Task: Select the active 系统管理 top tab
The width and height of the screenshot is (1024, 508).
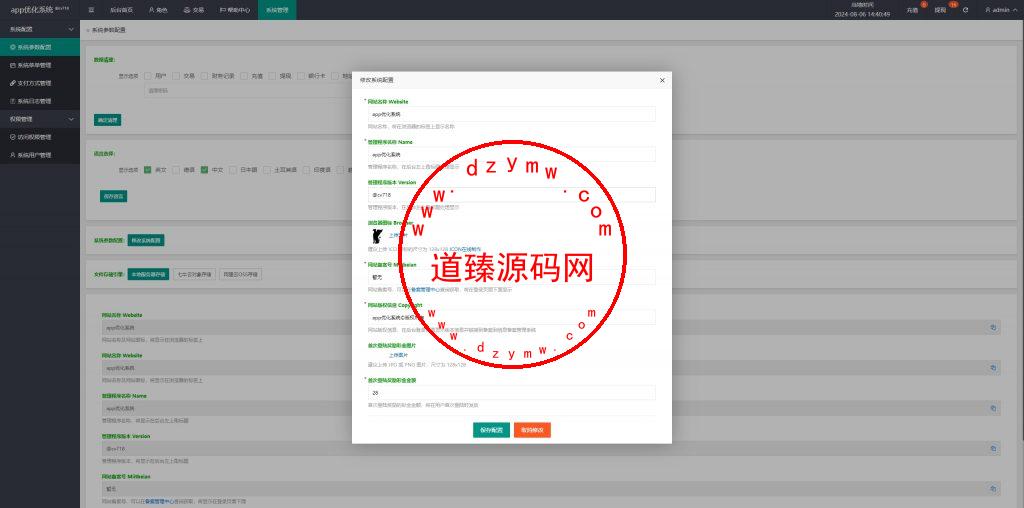Action: [277, 10]
